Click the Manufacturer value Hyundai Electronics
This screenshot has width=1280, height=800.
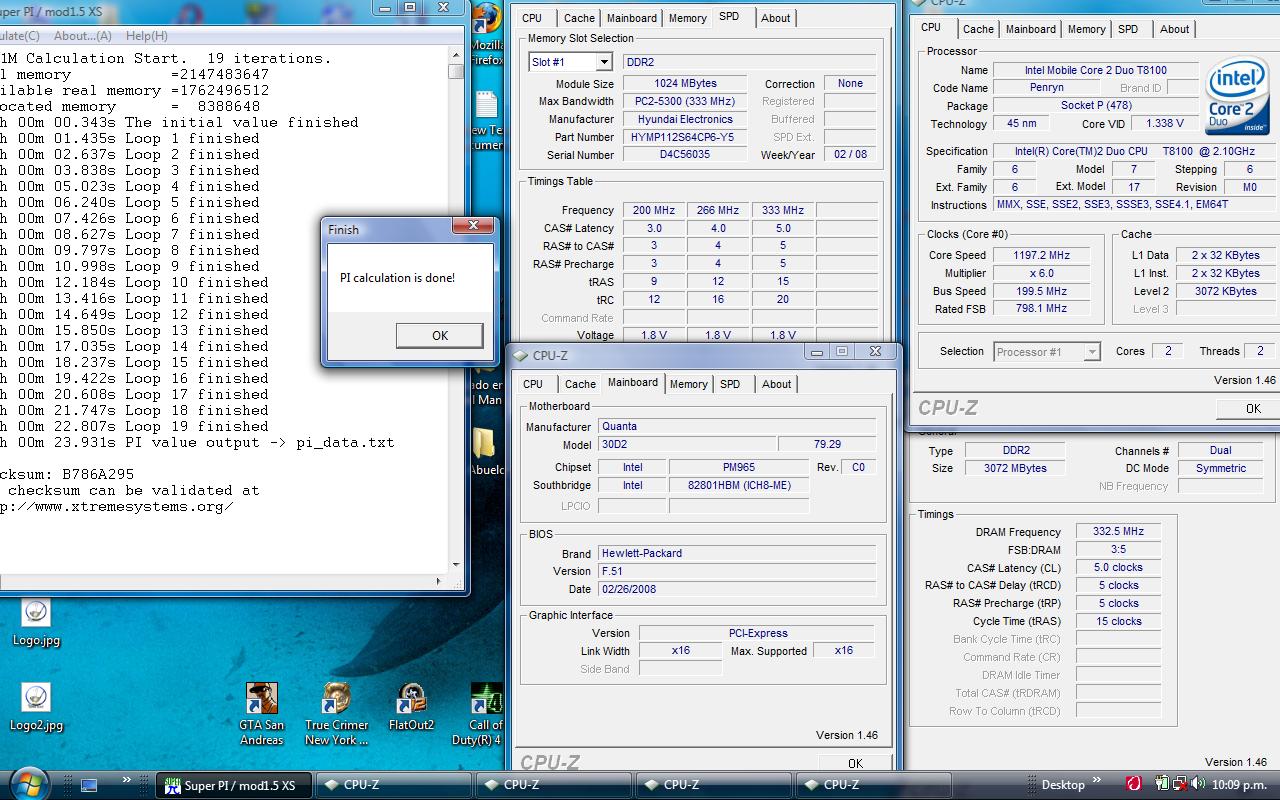685,119
